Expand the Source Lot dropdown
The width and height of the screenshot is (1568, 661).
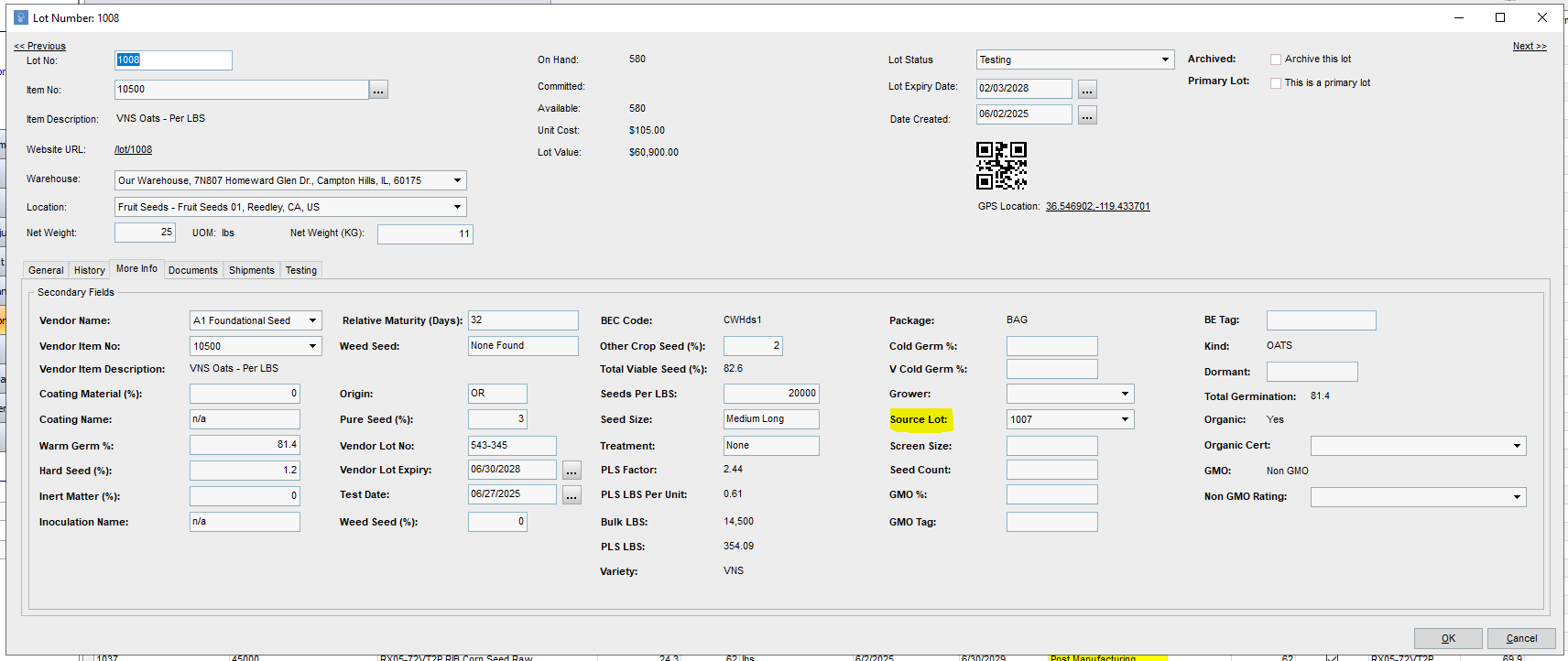click(x=1126, y=419)
